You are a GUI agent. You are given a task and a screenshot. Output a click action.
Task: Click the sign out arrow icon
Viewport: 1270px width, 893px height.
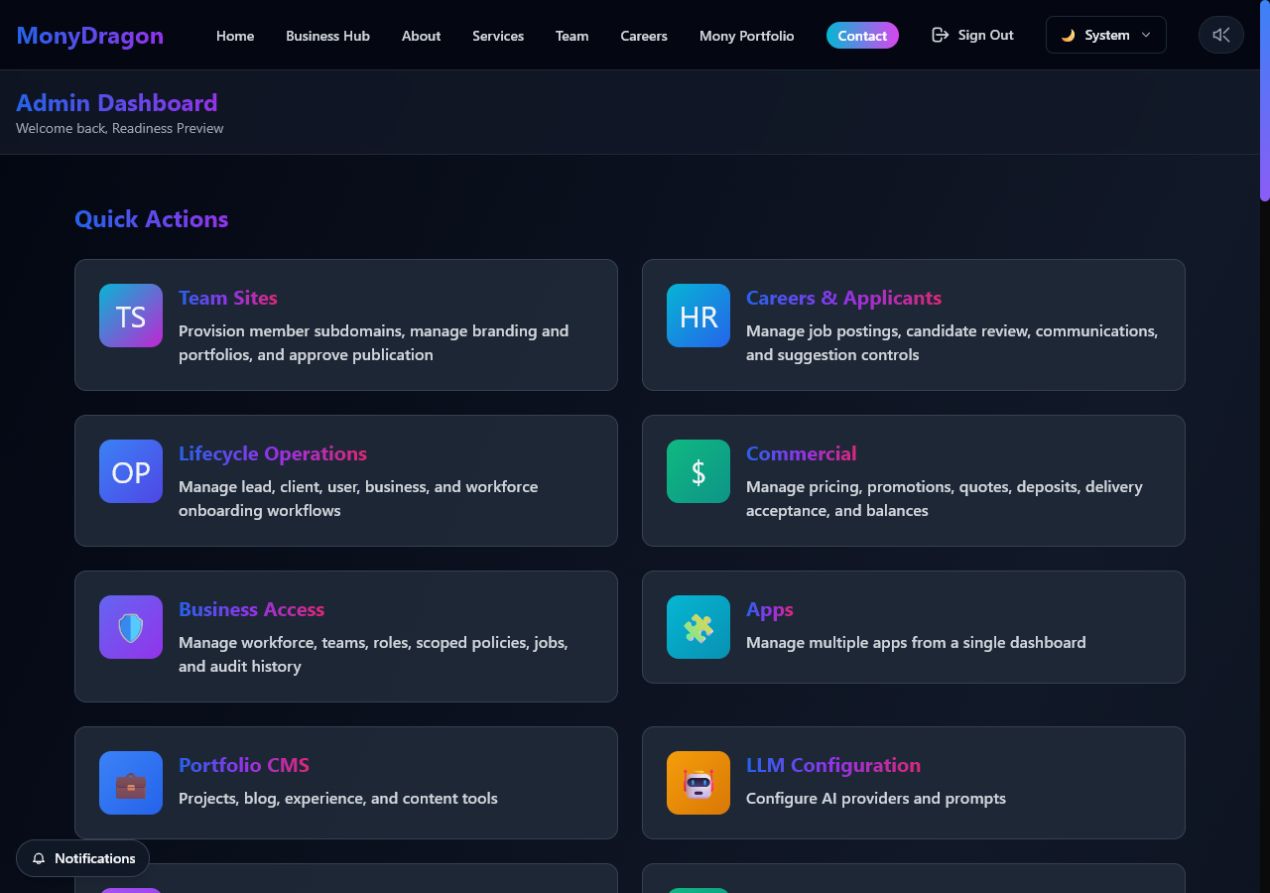[940, 35]
